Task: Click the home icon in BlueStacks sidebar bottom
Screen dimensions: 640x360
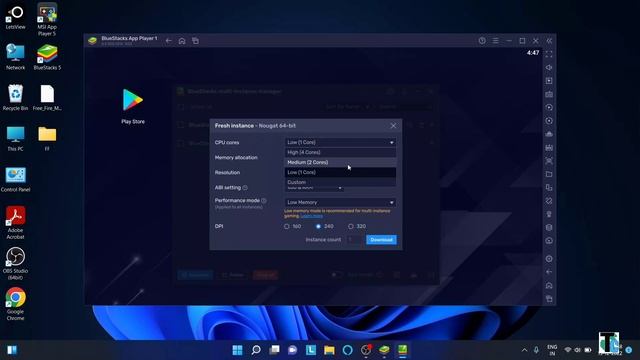Action: click(549, 285)
